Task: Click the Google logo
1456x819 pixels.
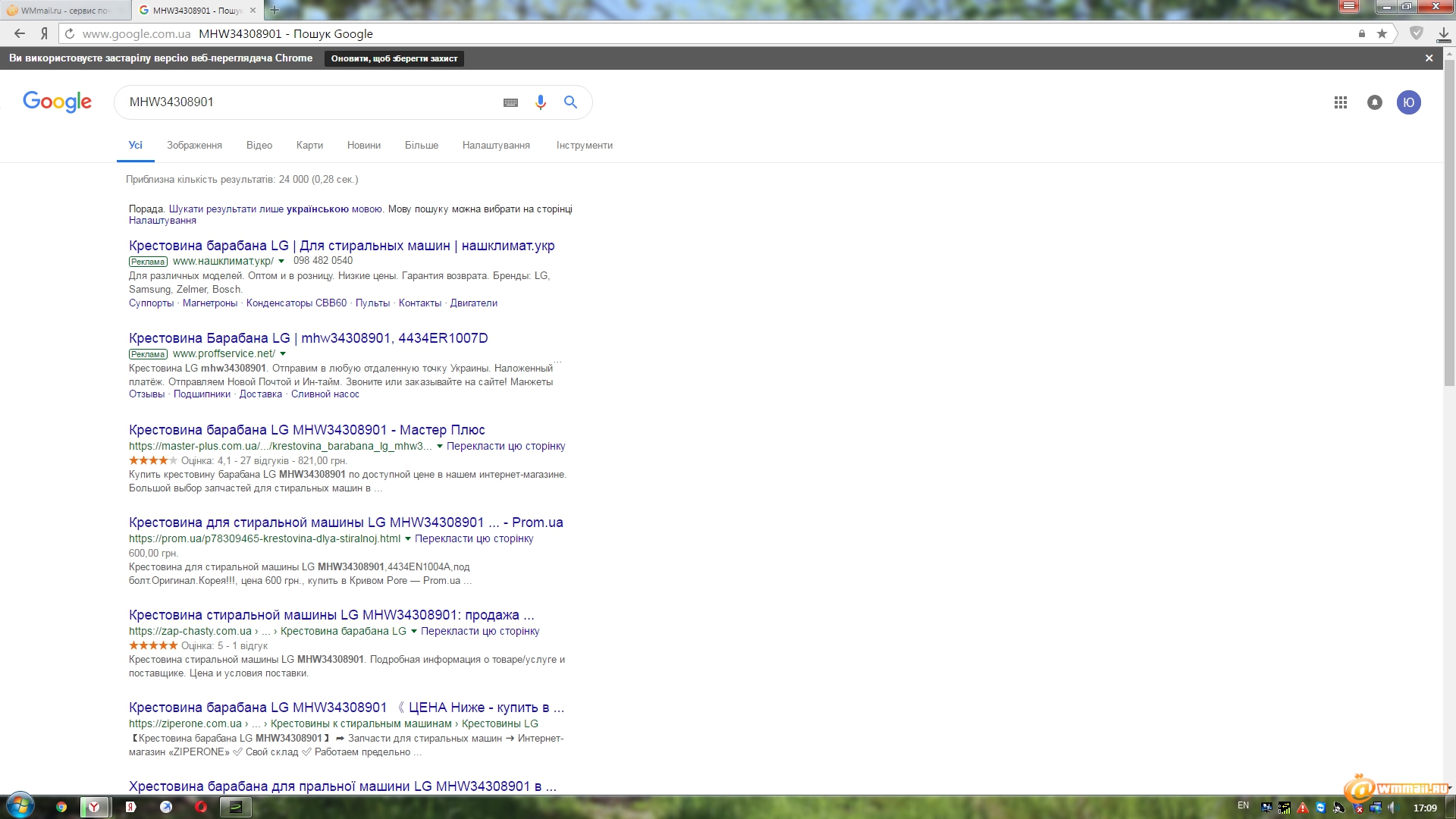Action: click(57, 102)
